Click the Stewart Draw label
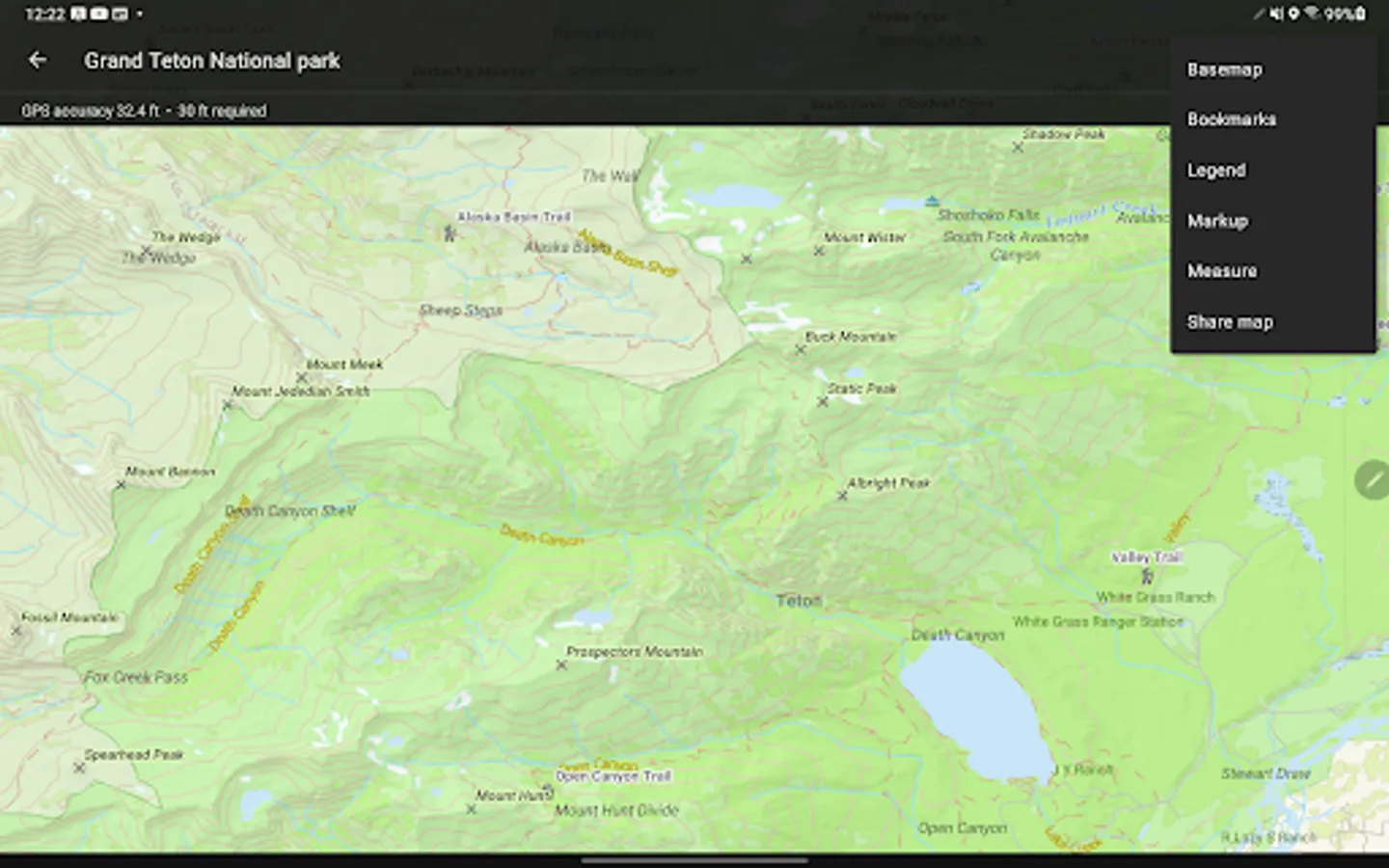The height and width of the screenshot is (868, 1389). coord(1266,773)
